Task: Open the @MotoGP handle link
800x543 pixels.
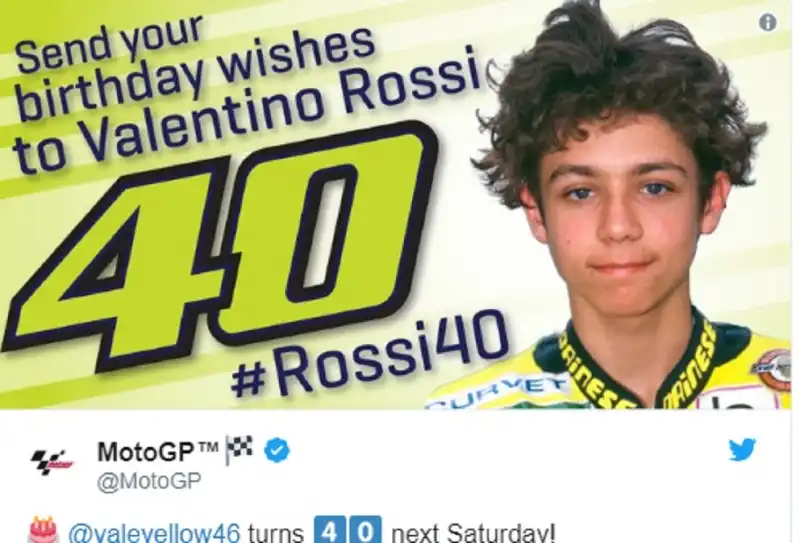Action: click(x=149, y=481)
